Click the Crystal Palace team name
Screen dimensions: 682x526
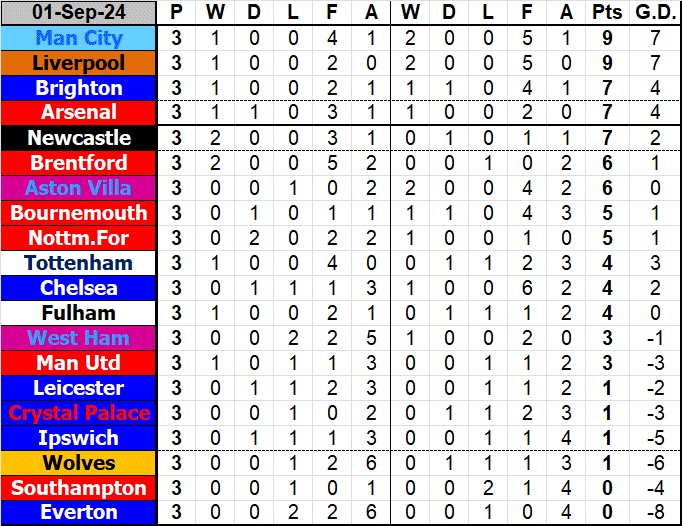(79, 413)
